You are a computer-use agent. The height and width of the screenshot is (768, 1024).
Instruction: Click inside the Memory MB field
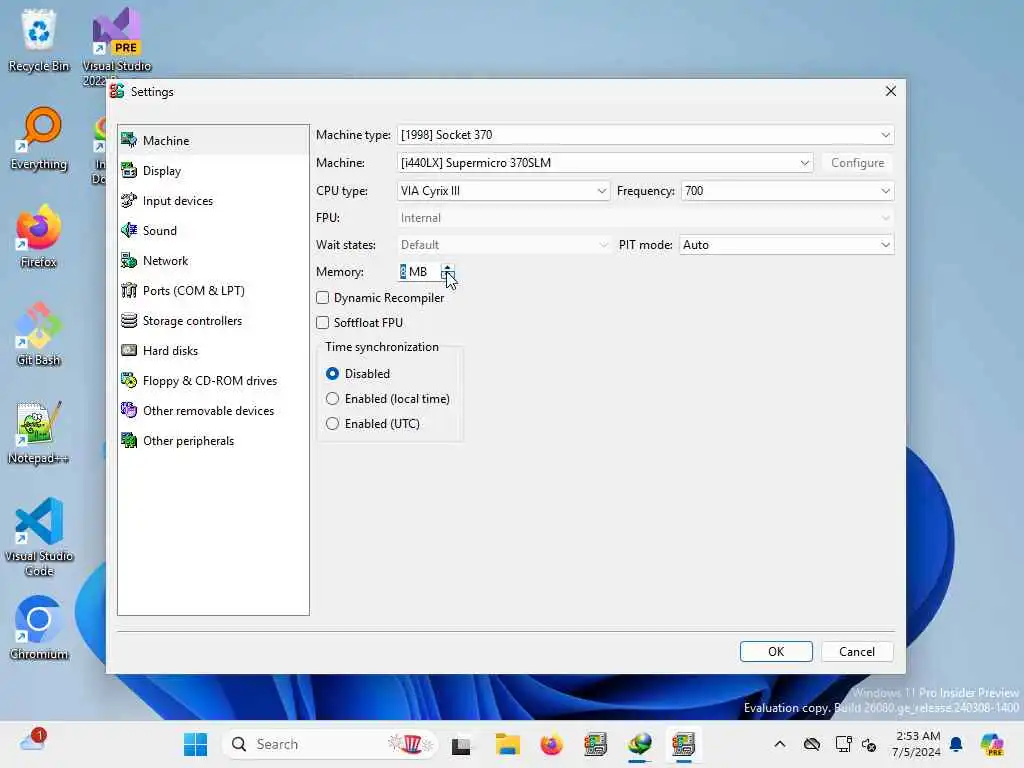click(x=418, y=272)
